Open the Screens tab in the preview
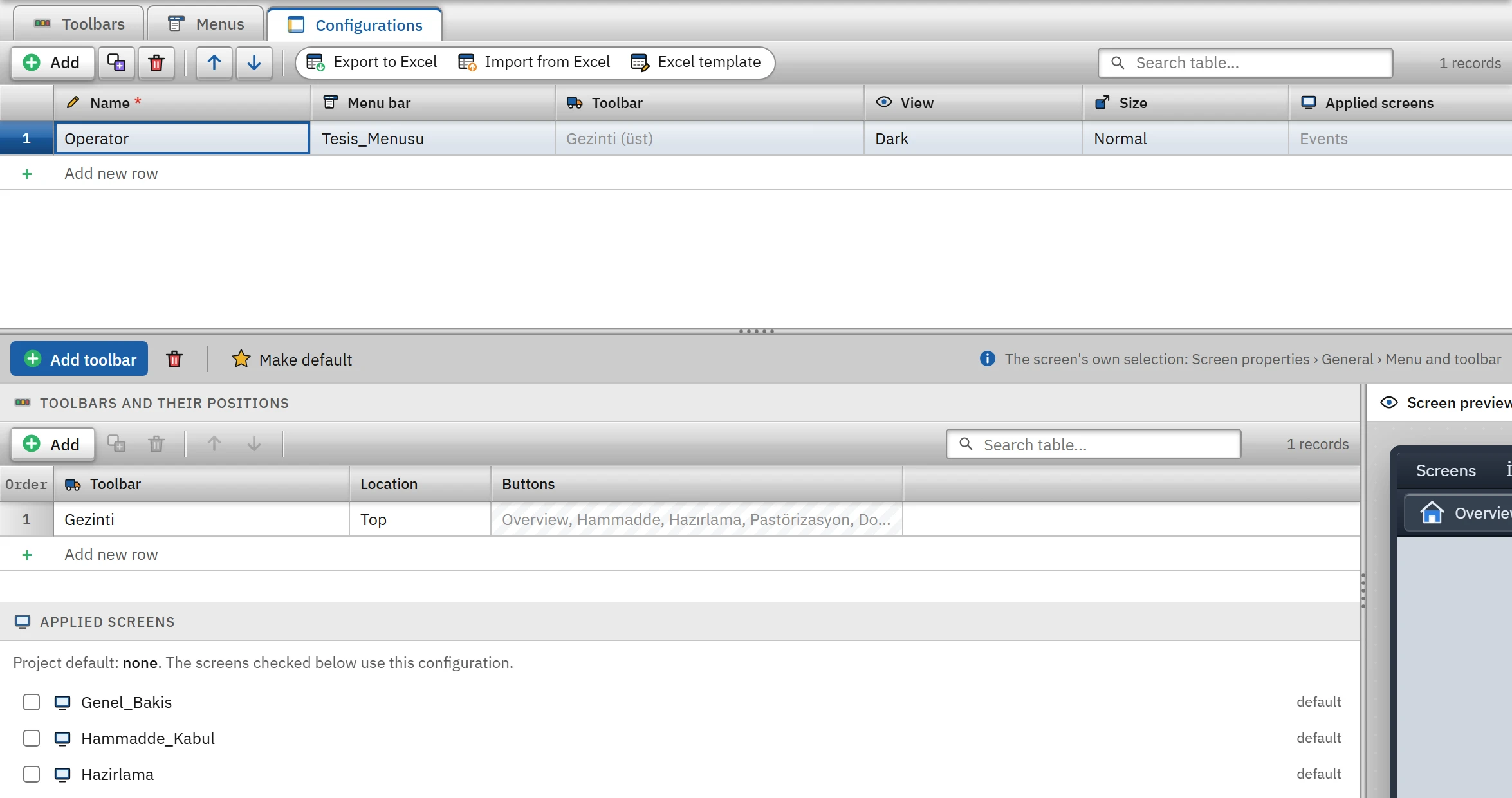 (1446, 470)
